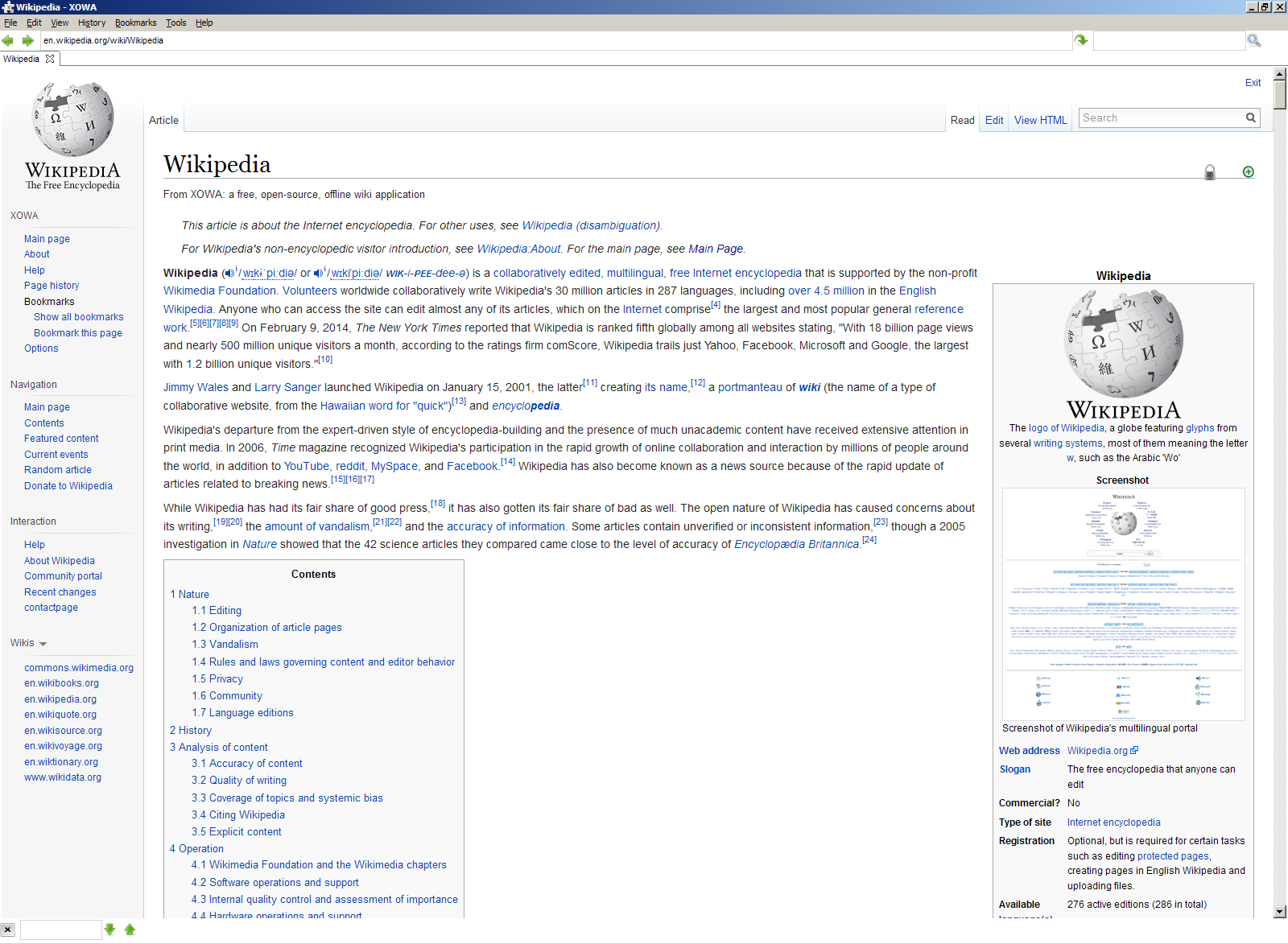Viewport: 1288px width, 944px height.
Task: Switch to the View HTML tab
Action: click(1040, 121)
